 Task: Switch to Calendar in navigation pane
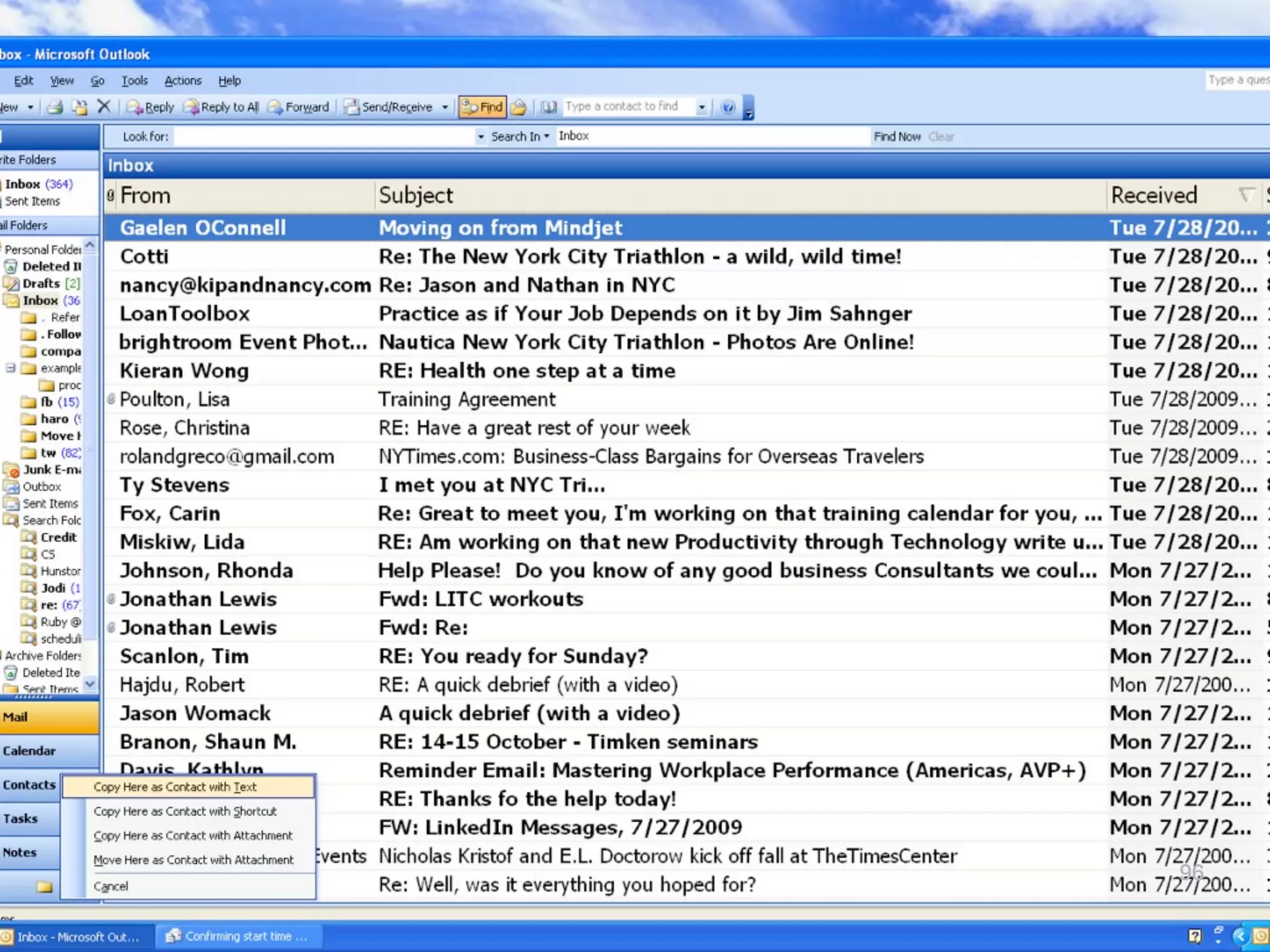pos(29,751)
